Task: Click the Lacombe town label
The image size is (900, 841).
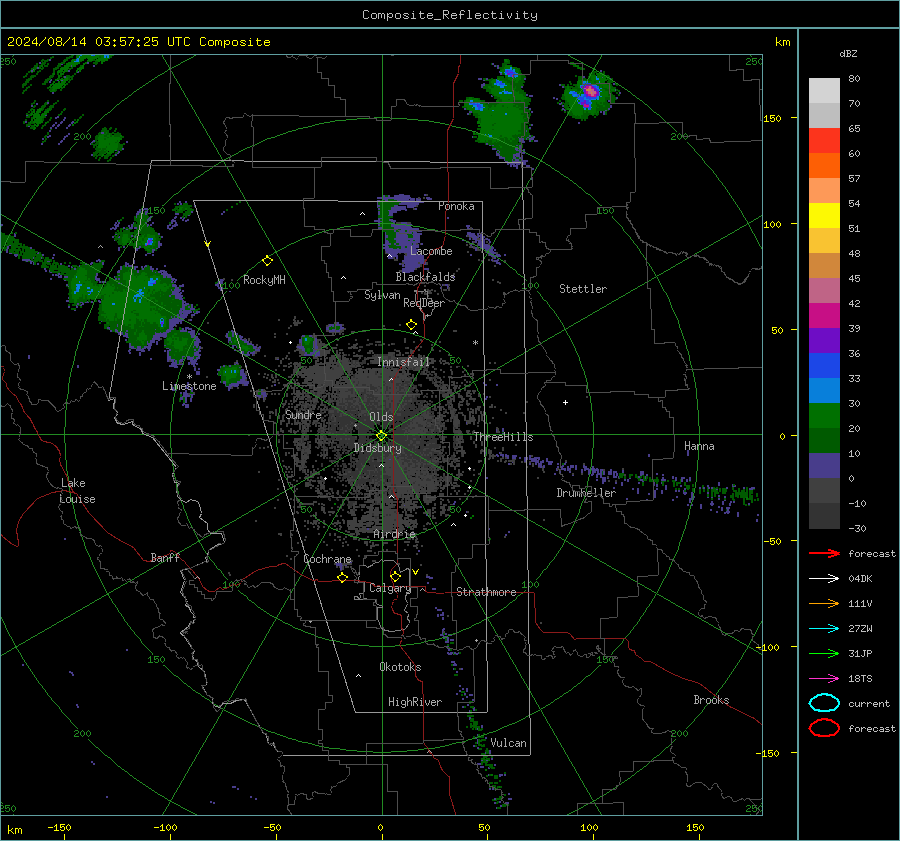Action: pyautogui.click(x=431, y=251)
